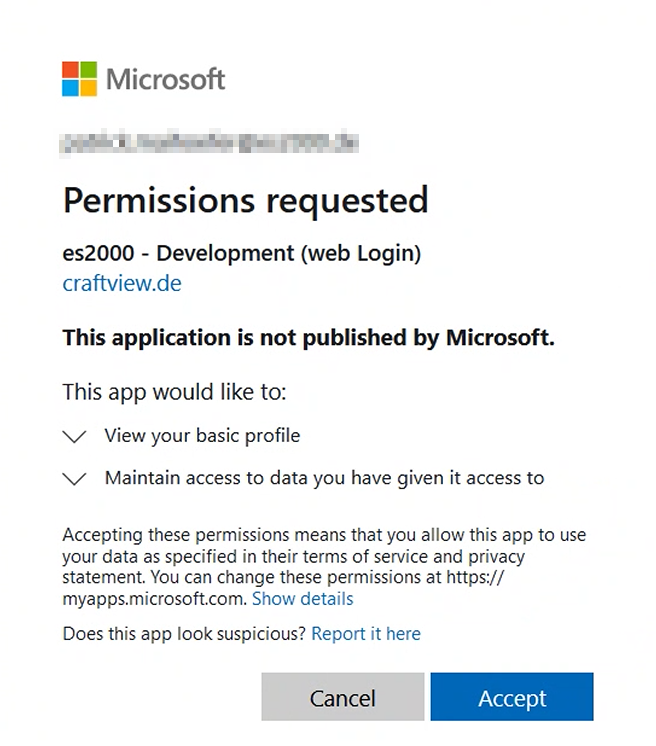Click the Accepting these permissions paragraph

coord(324,567)
